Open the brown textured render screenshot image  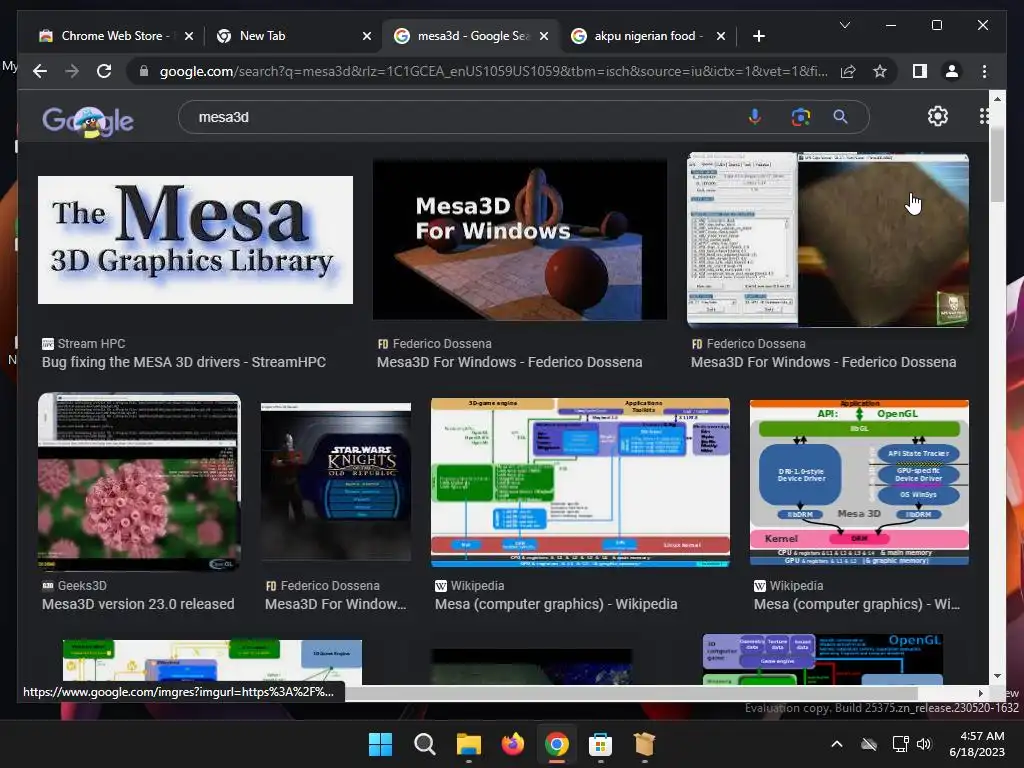828,240
